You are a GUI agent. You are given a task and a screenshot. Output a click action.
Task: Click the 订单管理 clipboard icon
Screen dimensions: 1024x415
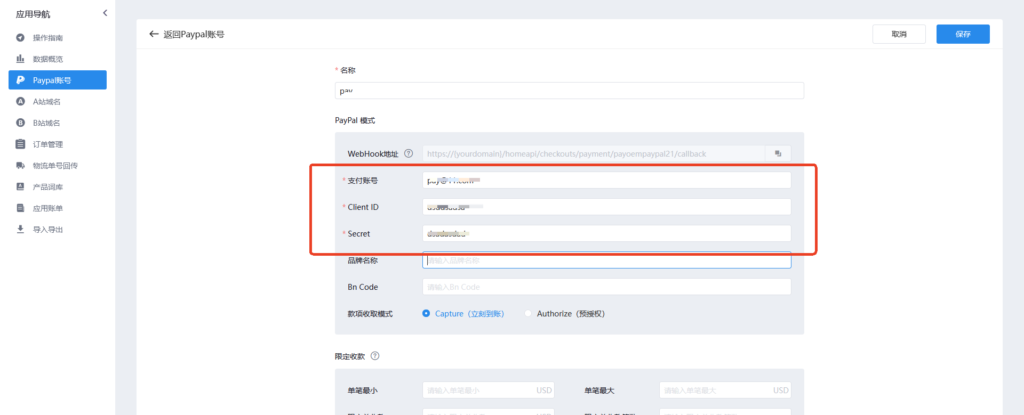coord(20,144)
